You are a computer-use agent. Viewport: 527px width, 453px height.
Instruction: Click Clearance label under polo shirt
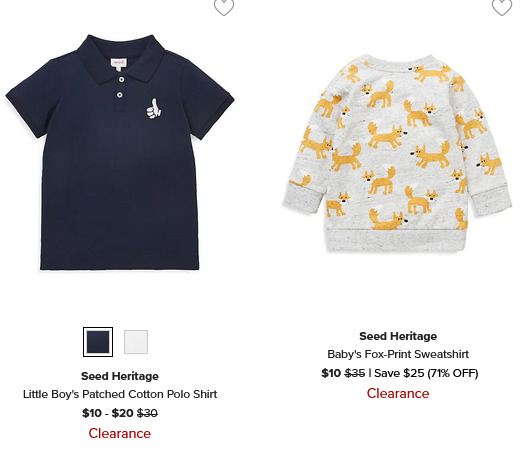point(120,433)
